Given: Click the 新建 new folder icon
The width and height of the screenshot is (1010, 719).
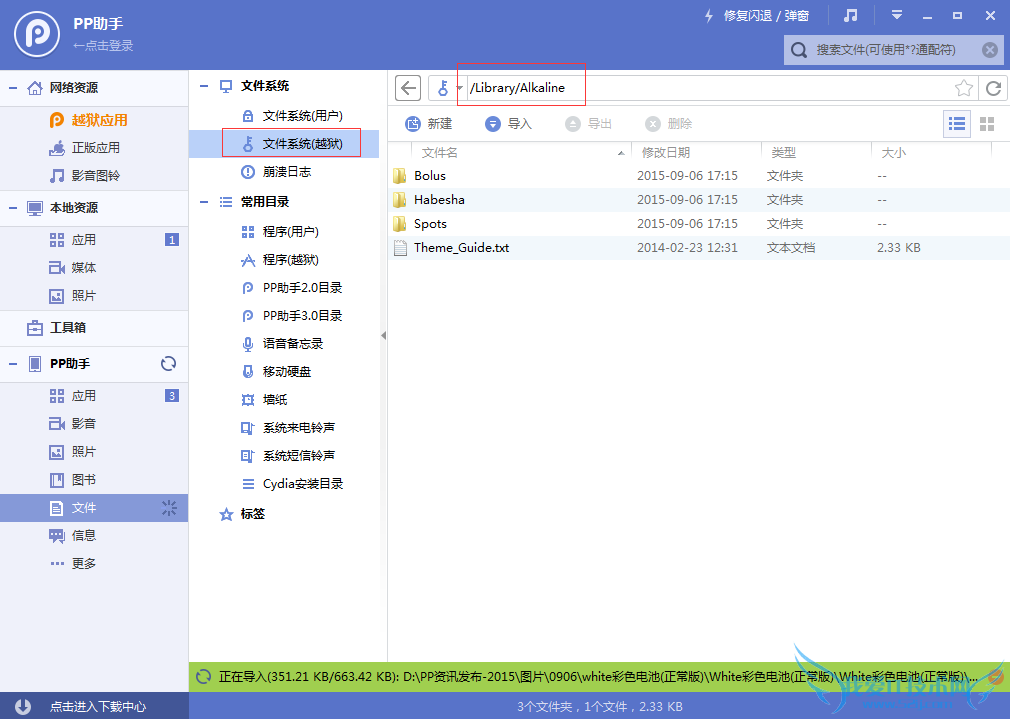Looking at the screenshot, I should pos(413,124).
